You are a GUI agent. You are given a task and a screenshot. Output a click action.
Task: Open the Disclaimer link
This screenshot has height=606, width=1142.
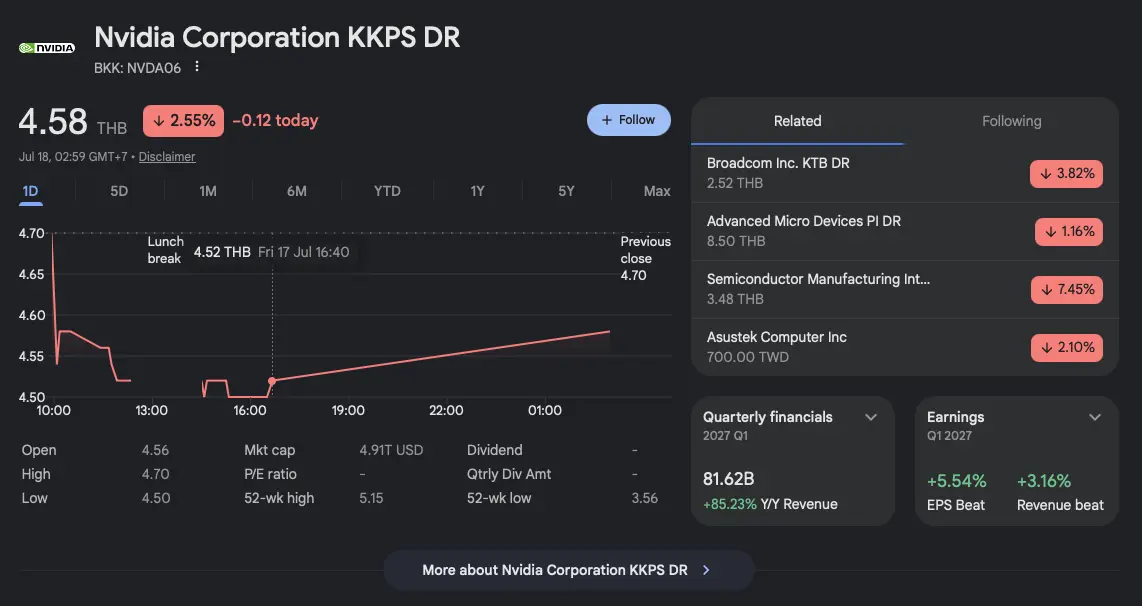(167, 157)
